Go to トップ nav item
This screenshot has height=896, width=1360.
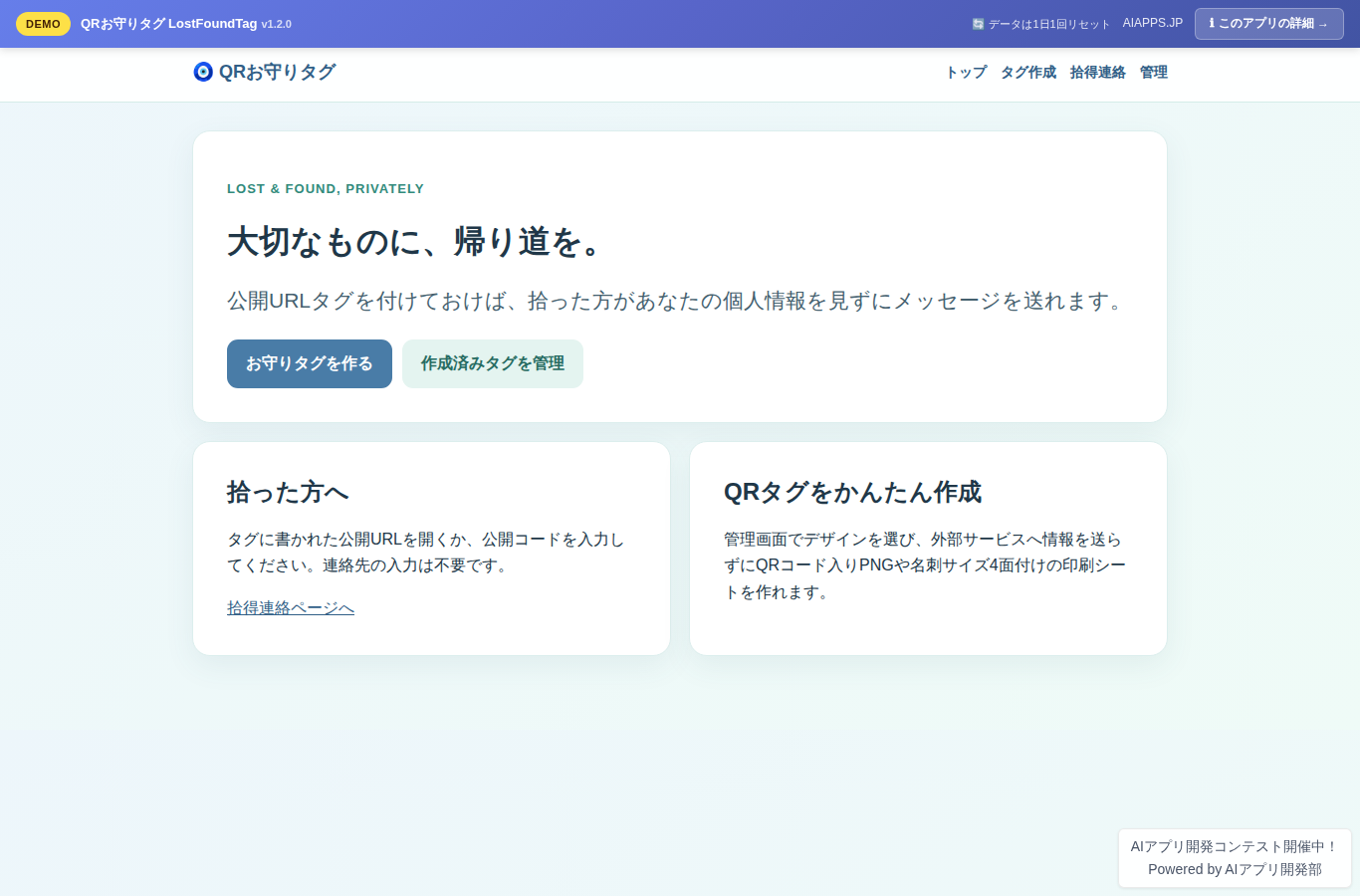pos(966,72)
